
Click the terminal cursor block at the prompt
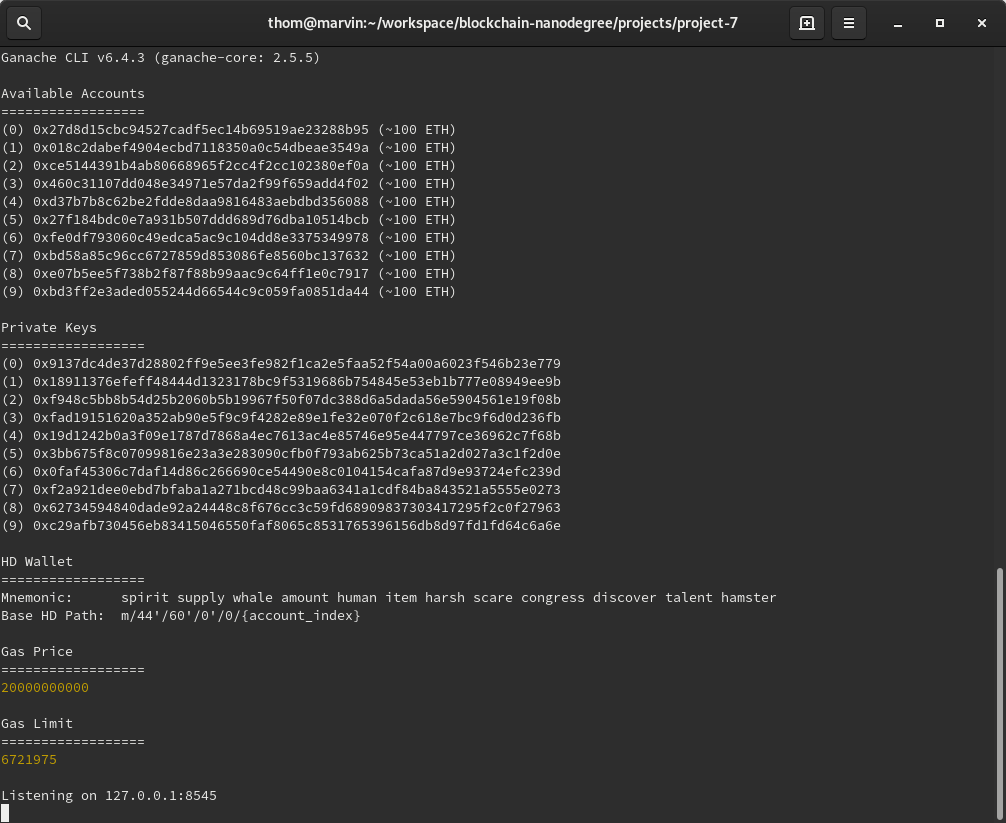pyautogui.click(x=5, y=813)
